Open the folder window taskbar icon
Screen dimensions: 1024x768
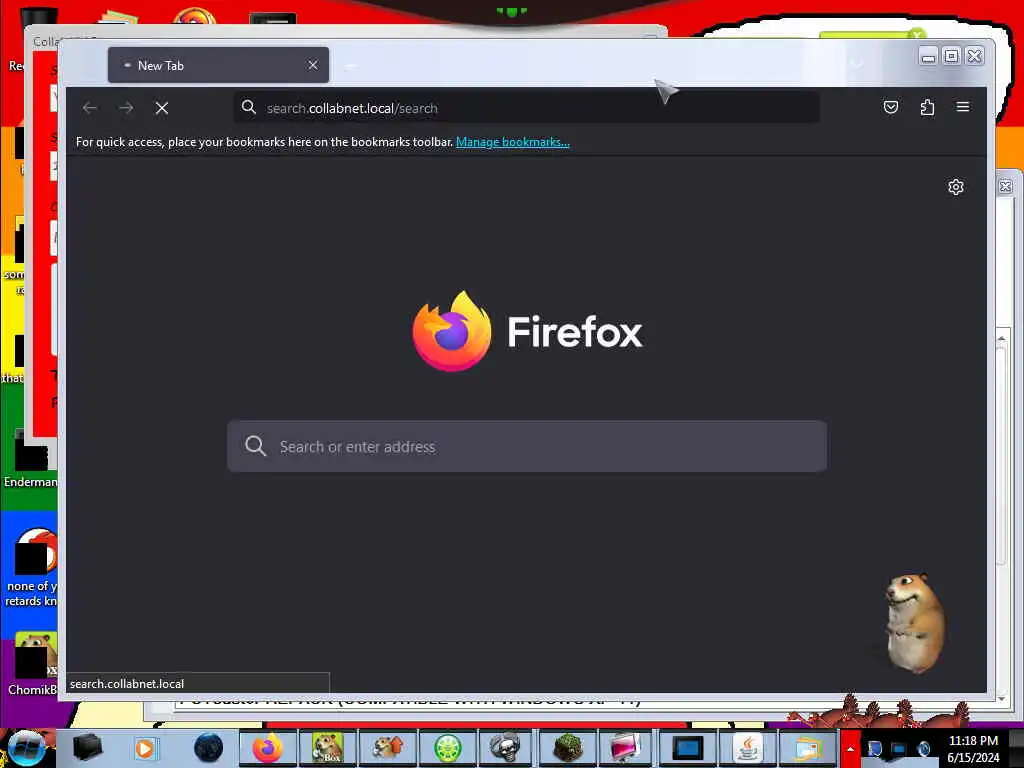tap(807, 748)
